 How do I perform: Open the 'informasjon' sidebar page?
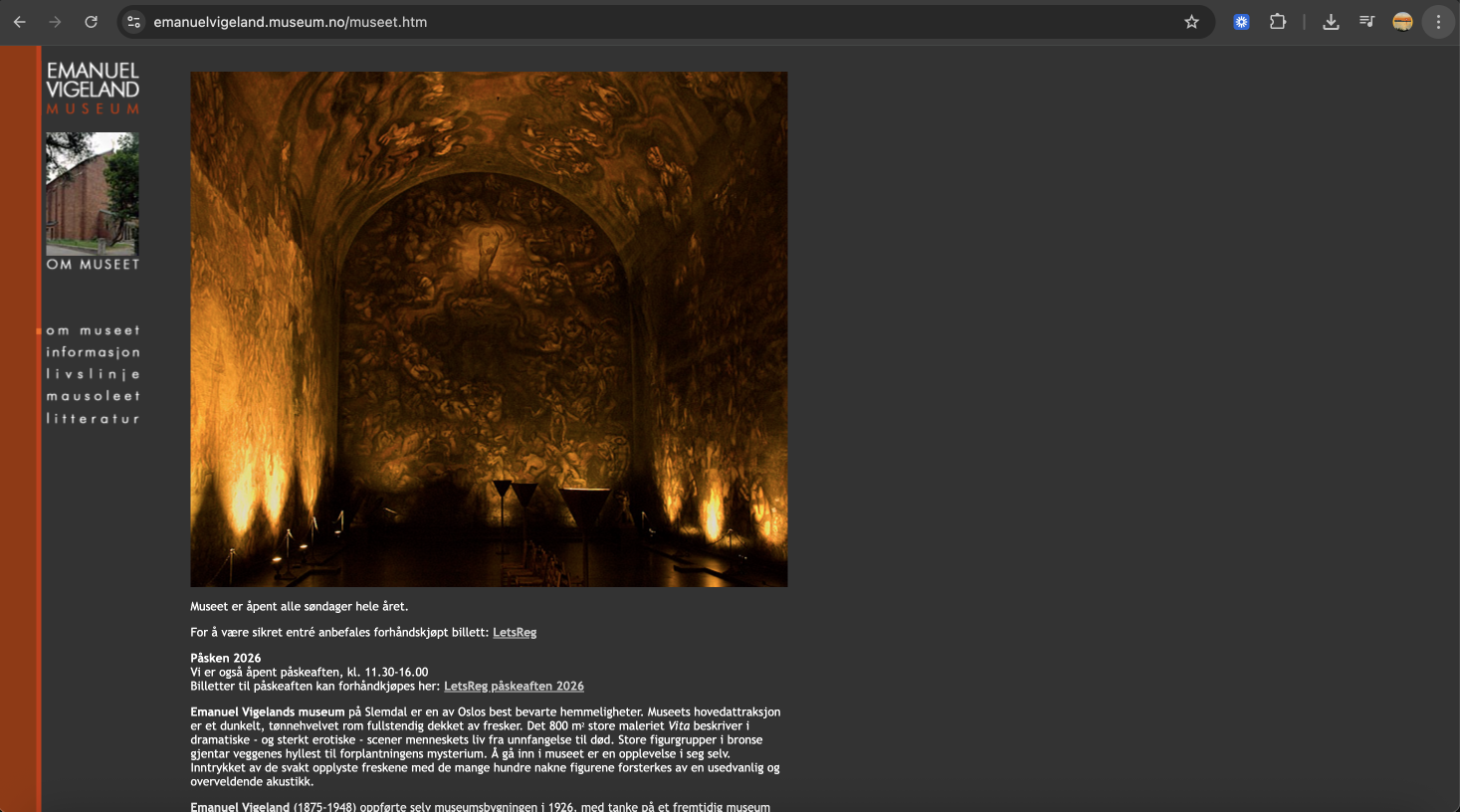tap(93, 352)
